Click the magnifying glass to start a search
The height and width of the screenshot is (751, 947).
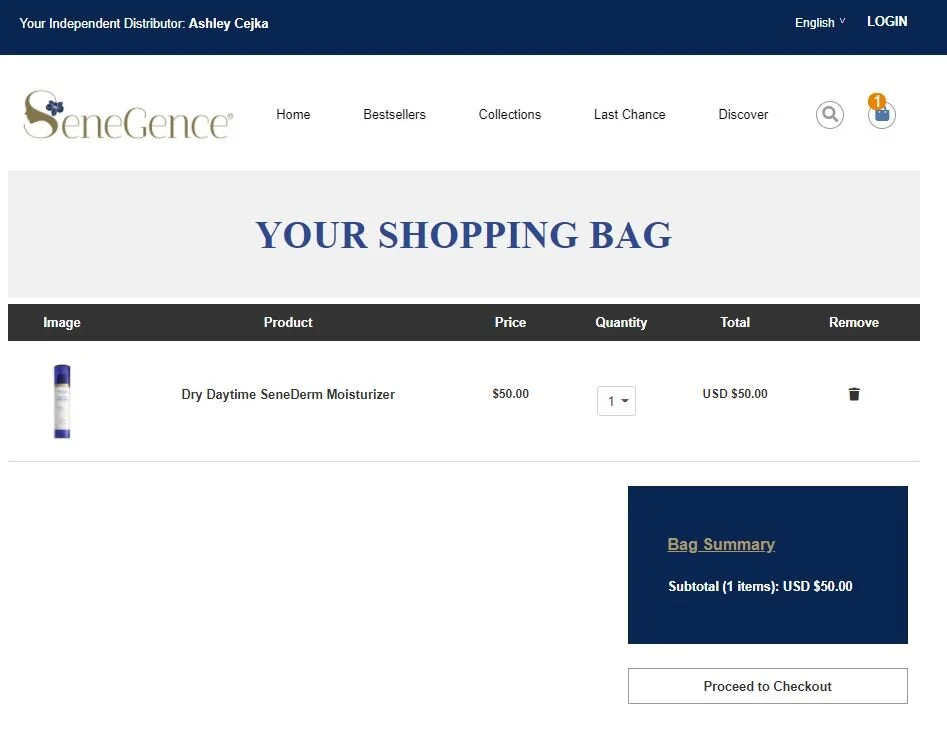tap(829, 114)
